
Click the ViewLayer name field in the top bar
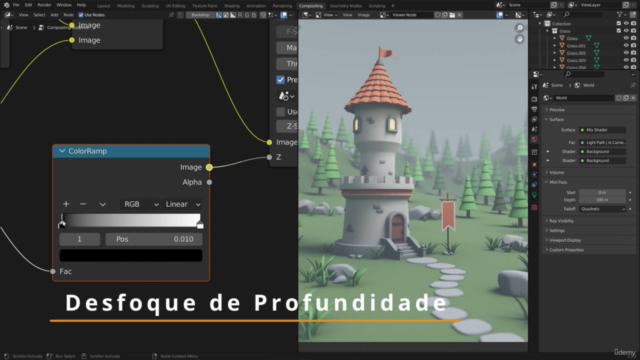[x=600, y=5]
